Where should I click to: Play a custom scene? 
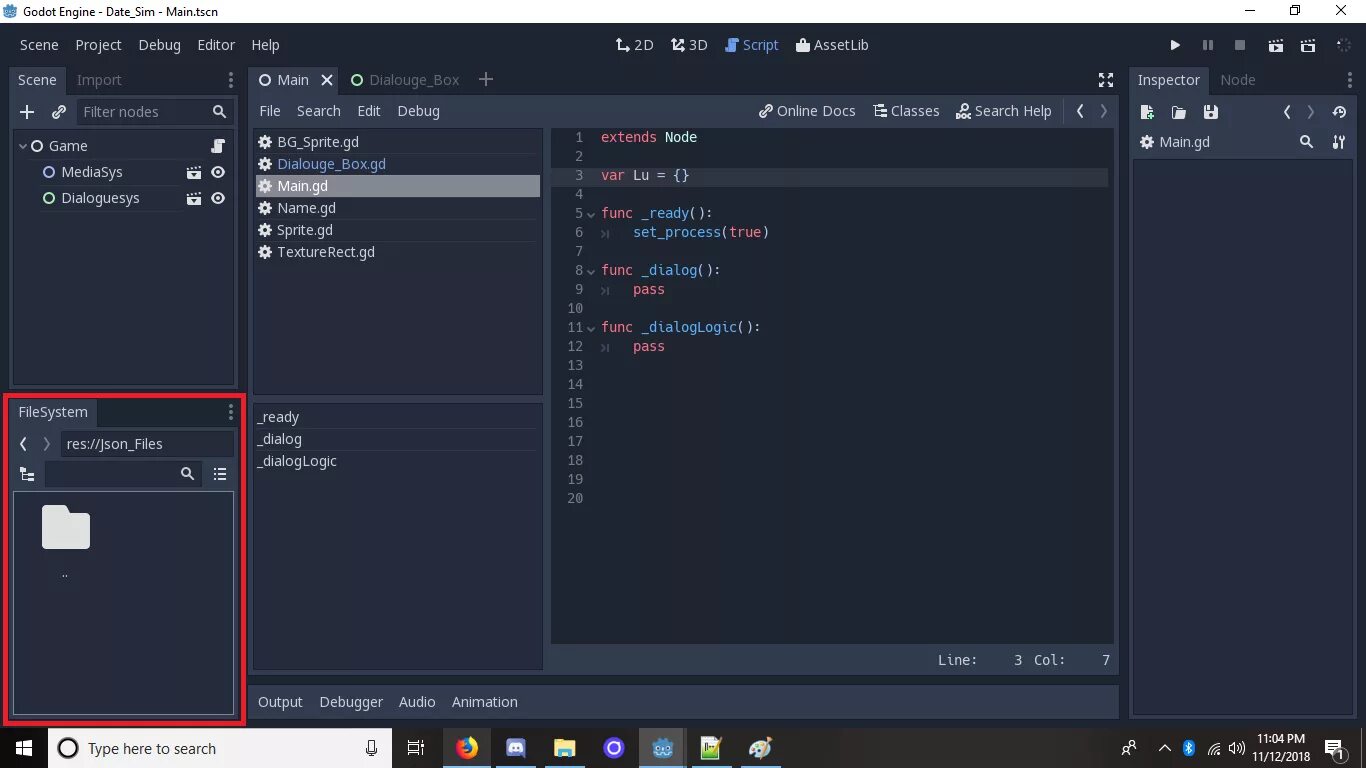click(1308, 45)
